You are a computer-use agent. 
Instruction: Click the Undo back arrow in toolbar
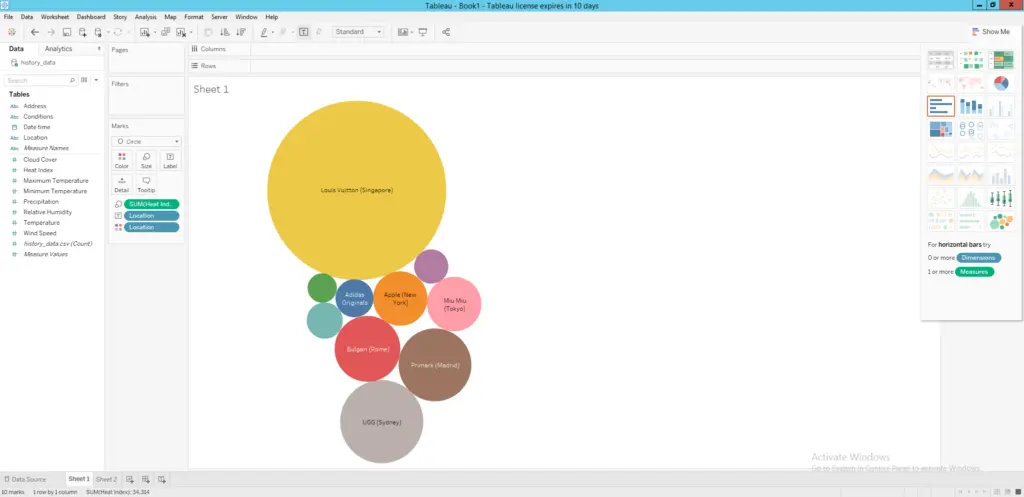pos(35,32)
